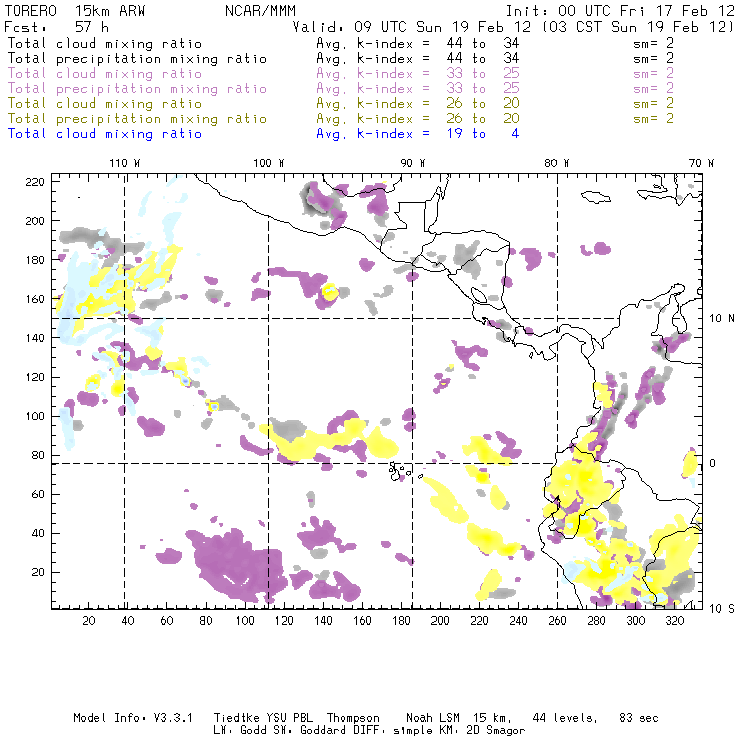Click the "200" tick label on the vertical axis
Screen dimensions: 740x740
point(35,221)
